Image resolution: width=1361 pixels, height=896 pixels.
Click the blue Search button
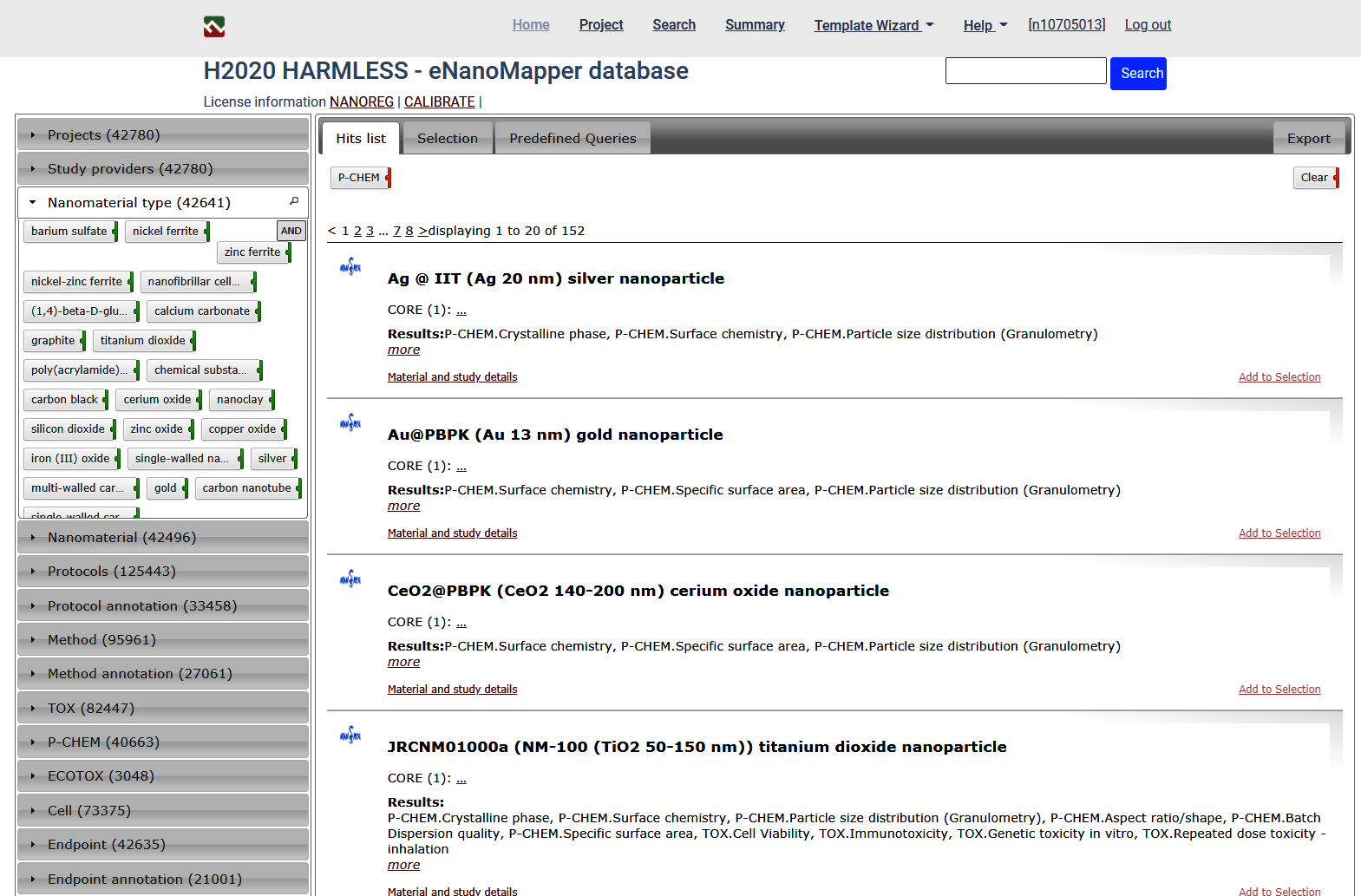[x=1138, y=74]
